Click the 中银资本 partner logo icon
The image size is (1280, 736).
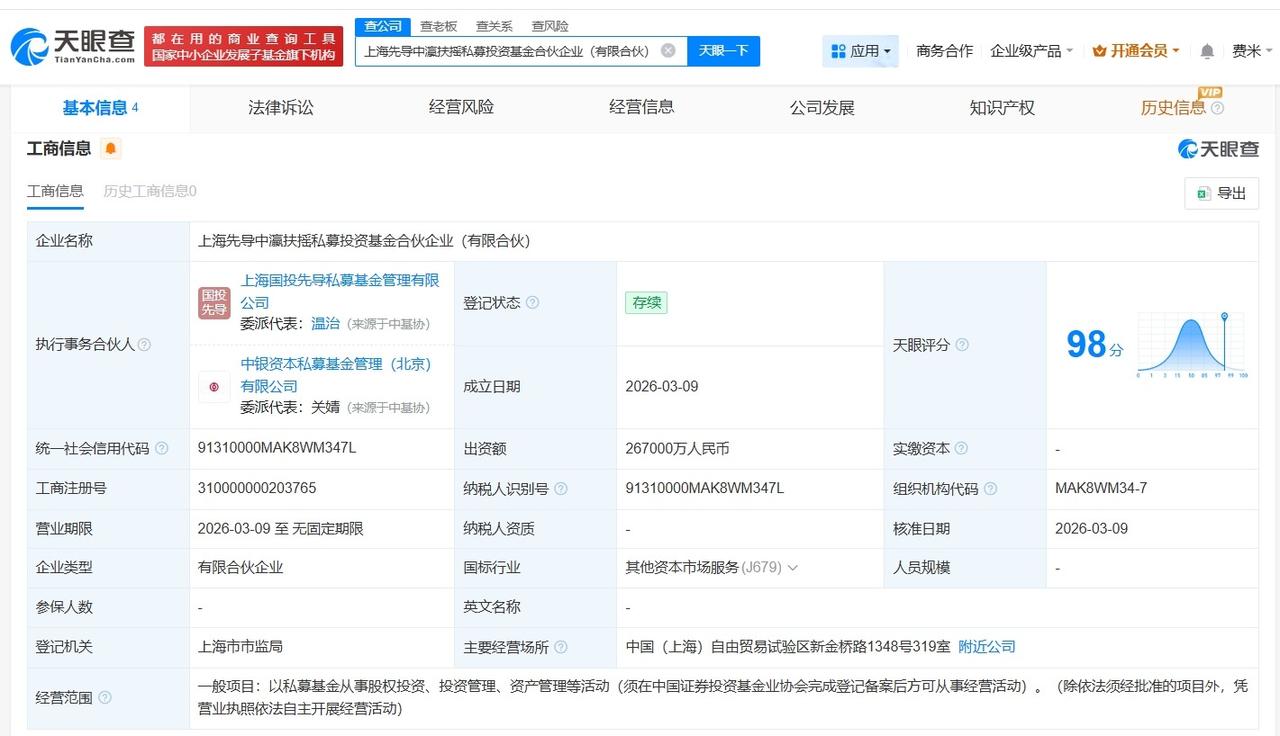(213, 385)
